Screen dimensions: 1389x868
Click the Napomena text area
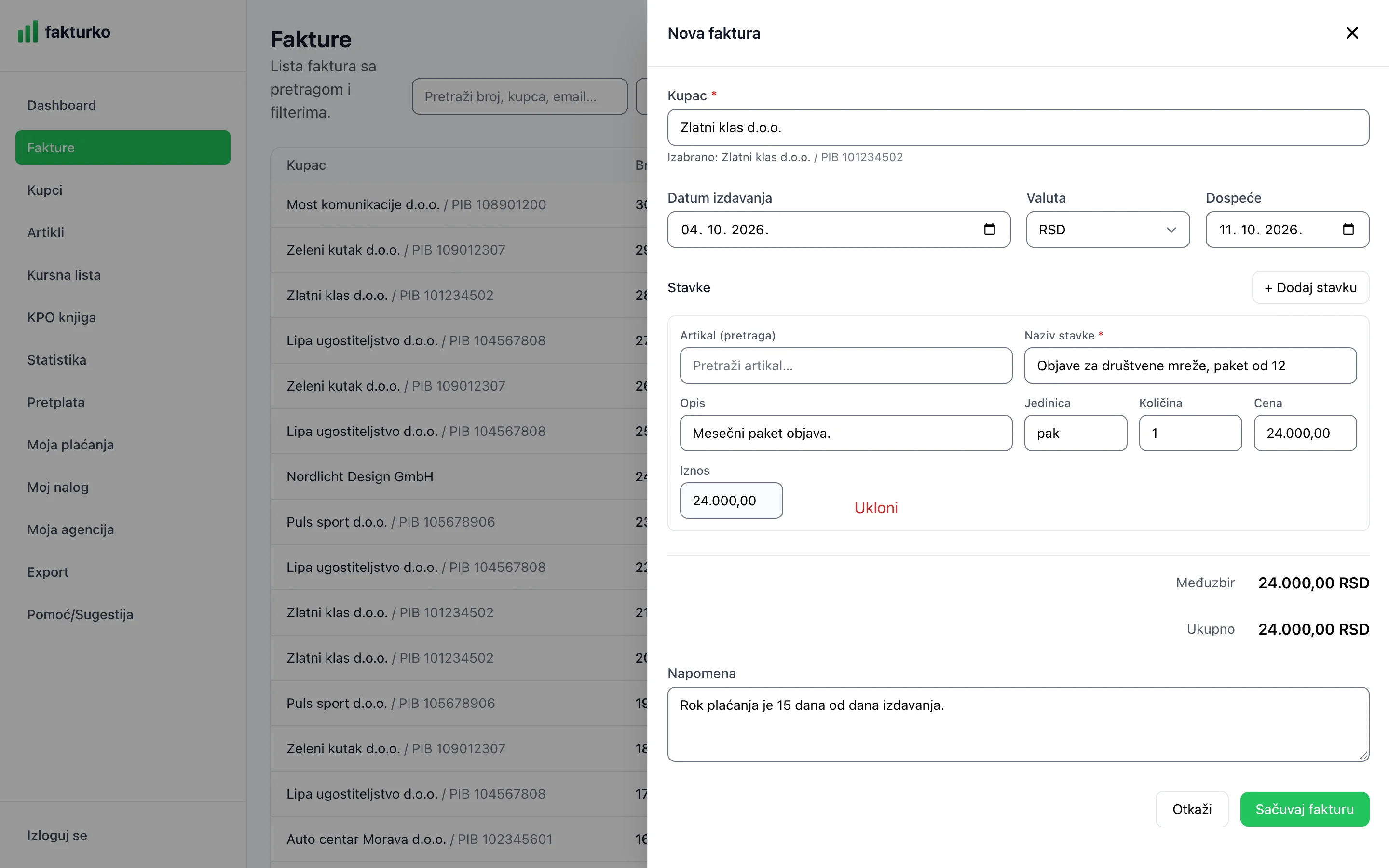1018,724
